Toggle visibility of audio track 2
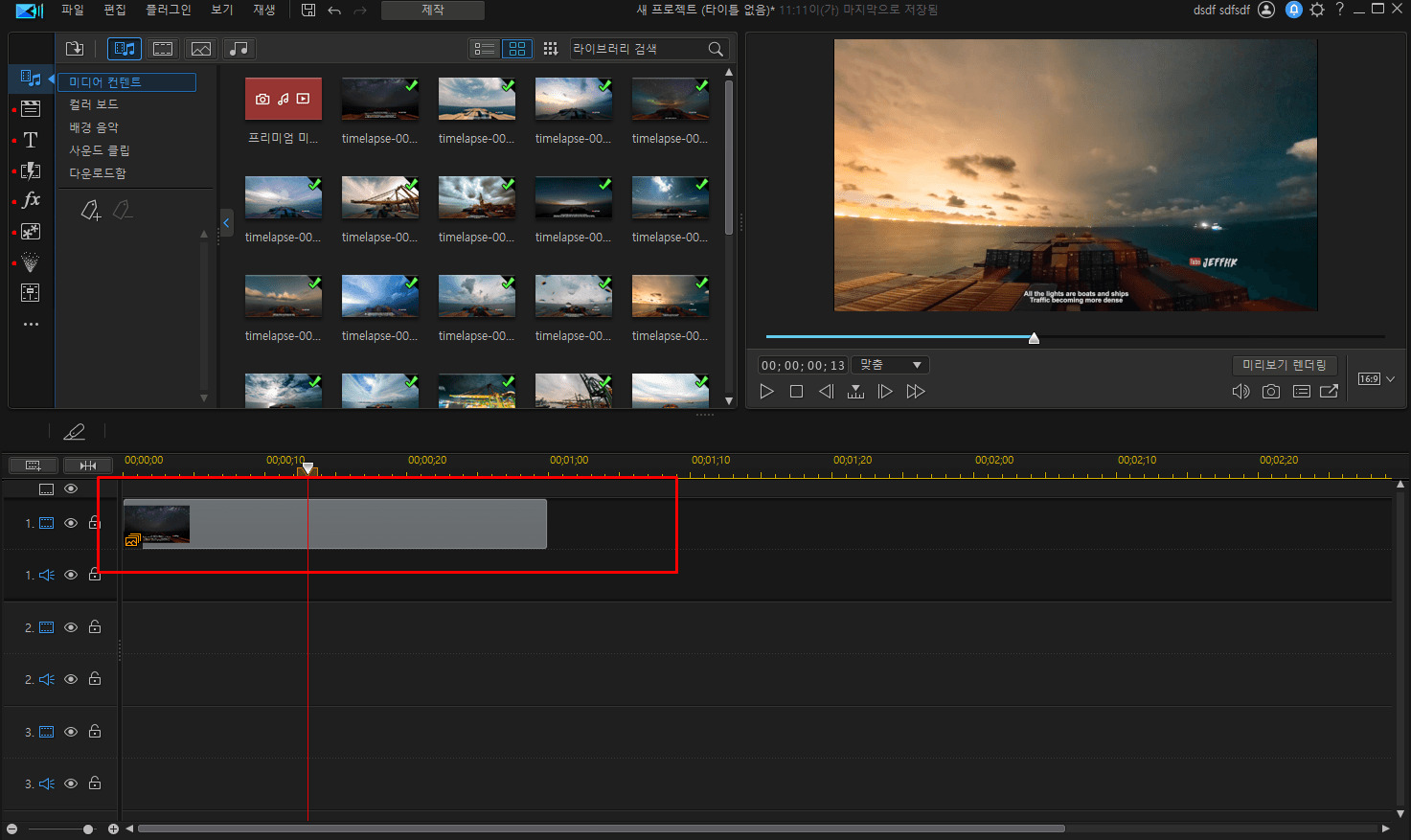1411x840 pixels. click(71, 679)
